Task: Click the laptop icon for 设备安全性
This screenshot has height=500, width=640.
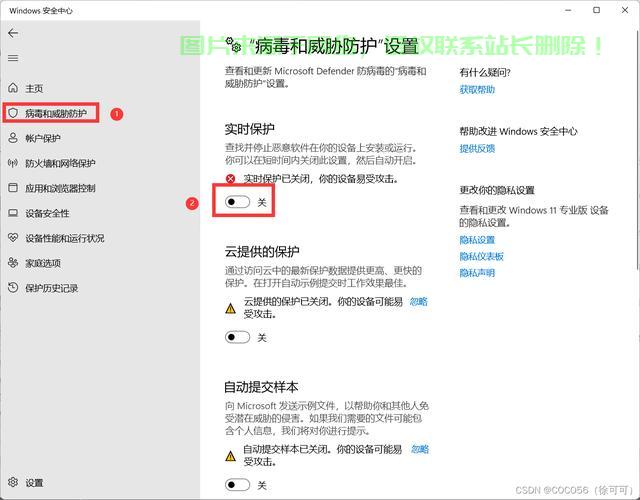Action: 13,213
